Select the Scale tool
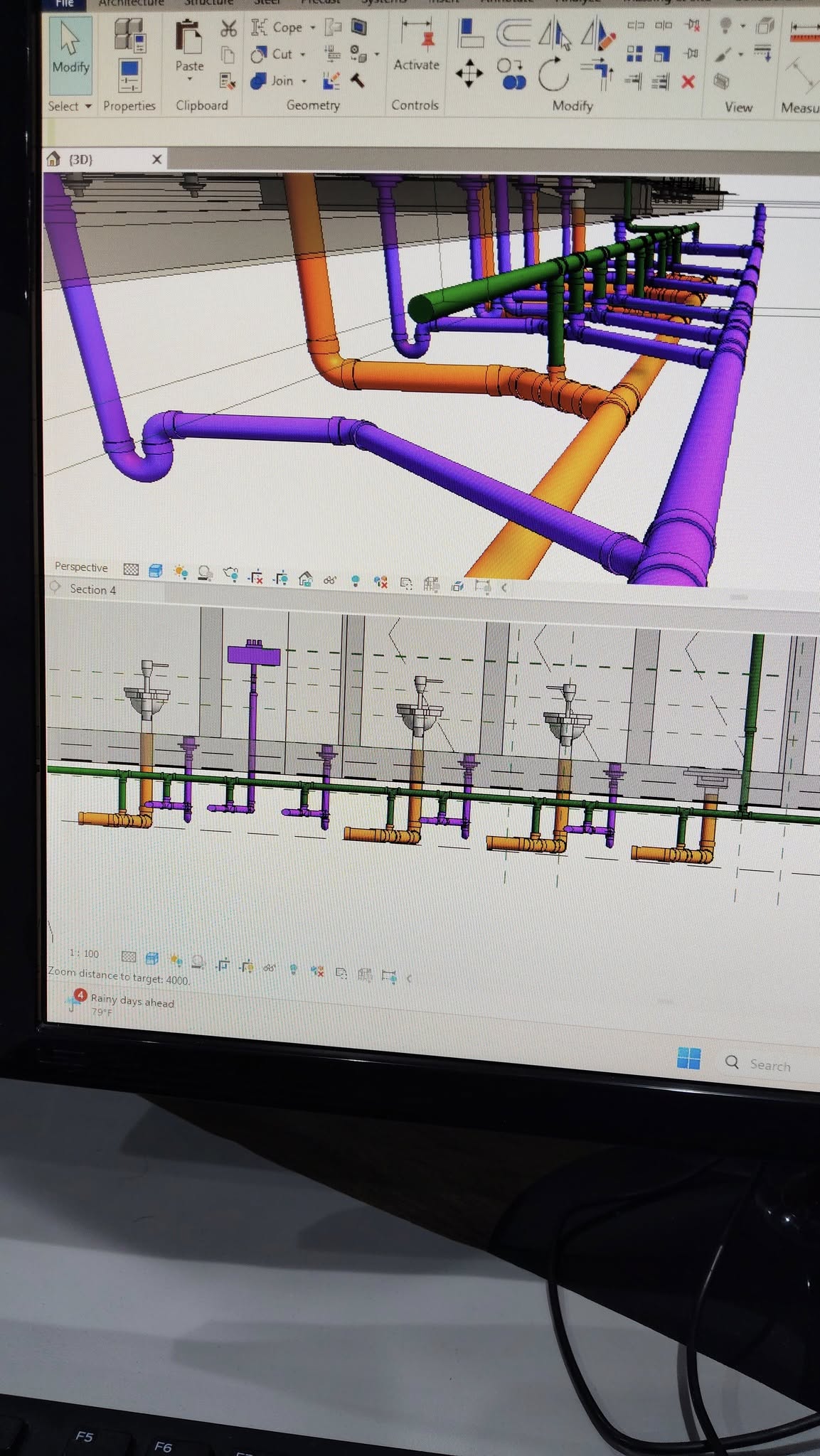 tap(662, 54)
